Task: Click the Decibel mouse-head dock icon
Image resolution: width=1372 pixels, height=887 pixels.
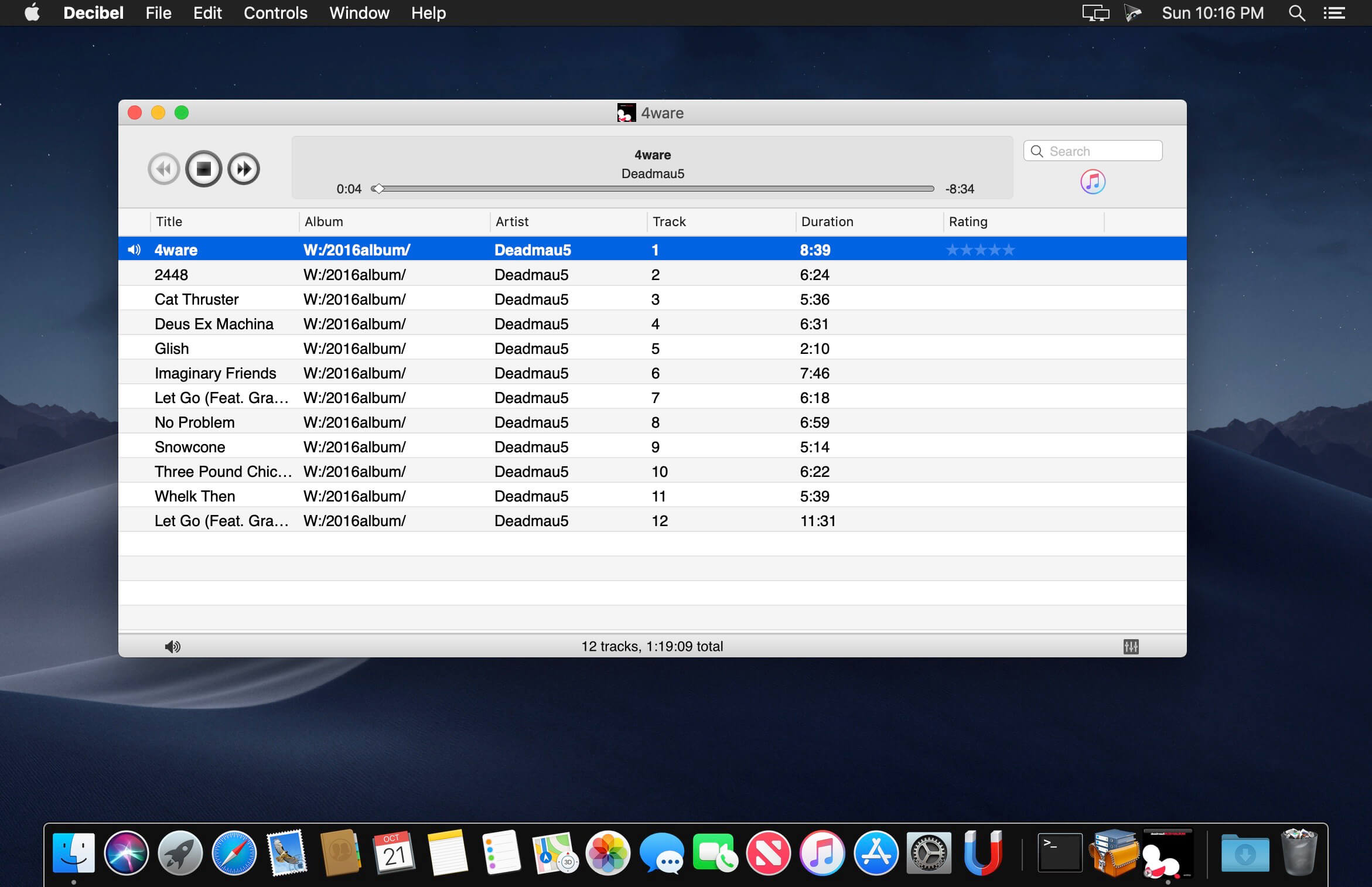Action: tap(1166, 852)
